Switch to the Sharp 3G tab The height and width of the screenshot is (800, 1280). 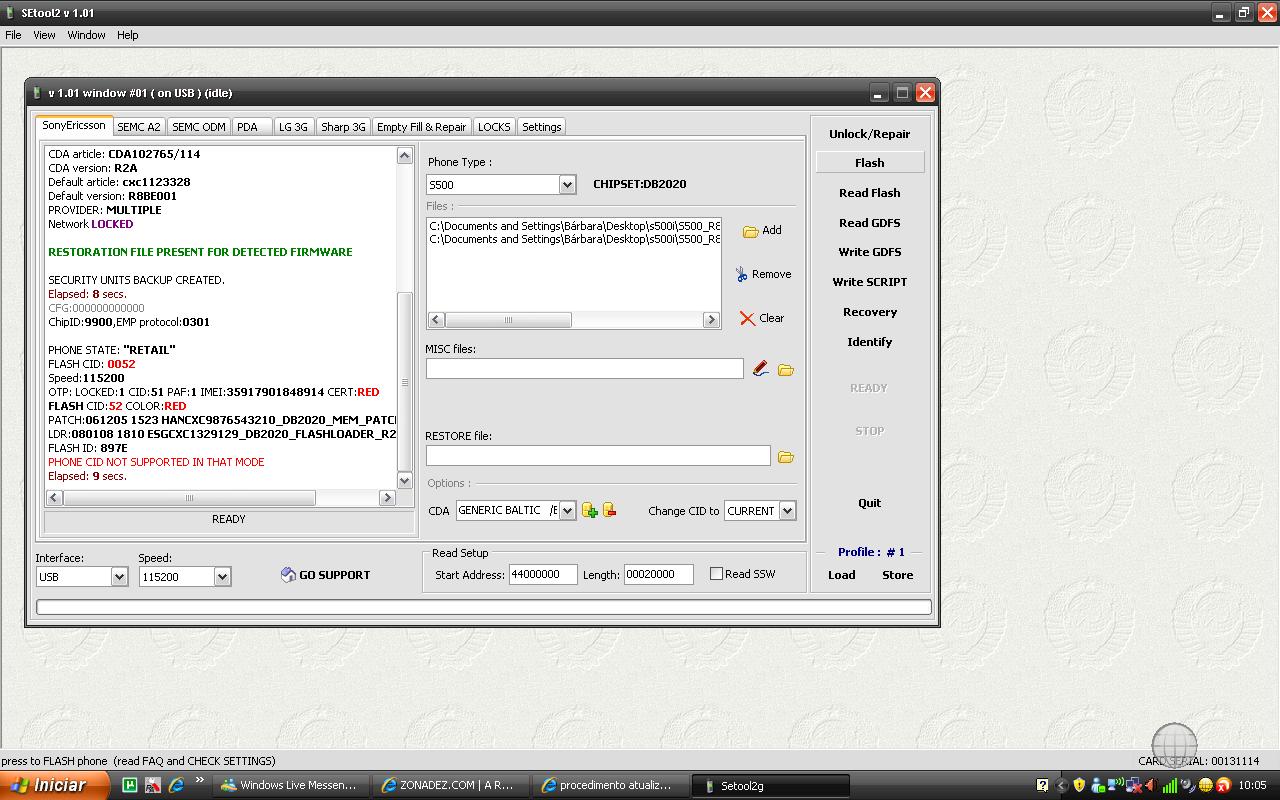[x=343, y=127]
